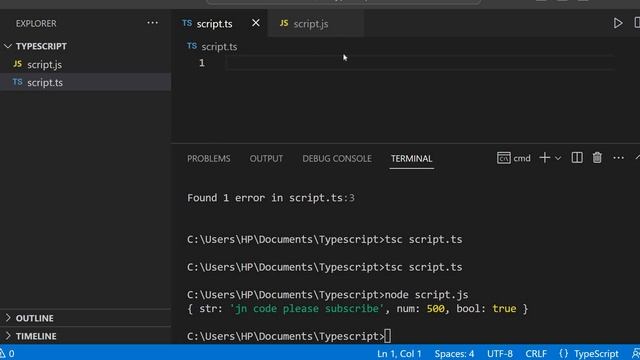Open the DEBUG CONSOLE panel tab
Viewport: 640px width, 360px height.
pos(337,158)
